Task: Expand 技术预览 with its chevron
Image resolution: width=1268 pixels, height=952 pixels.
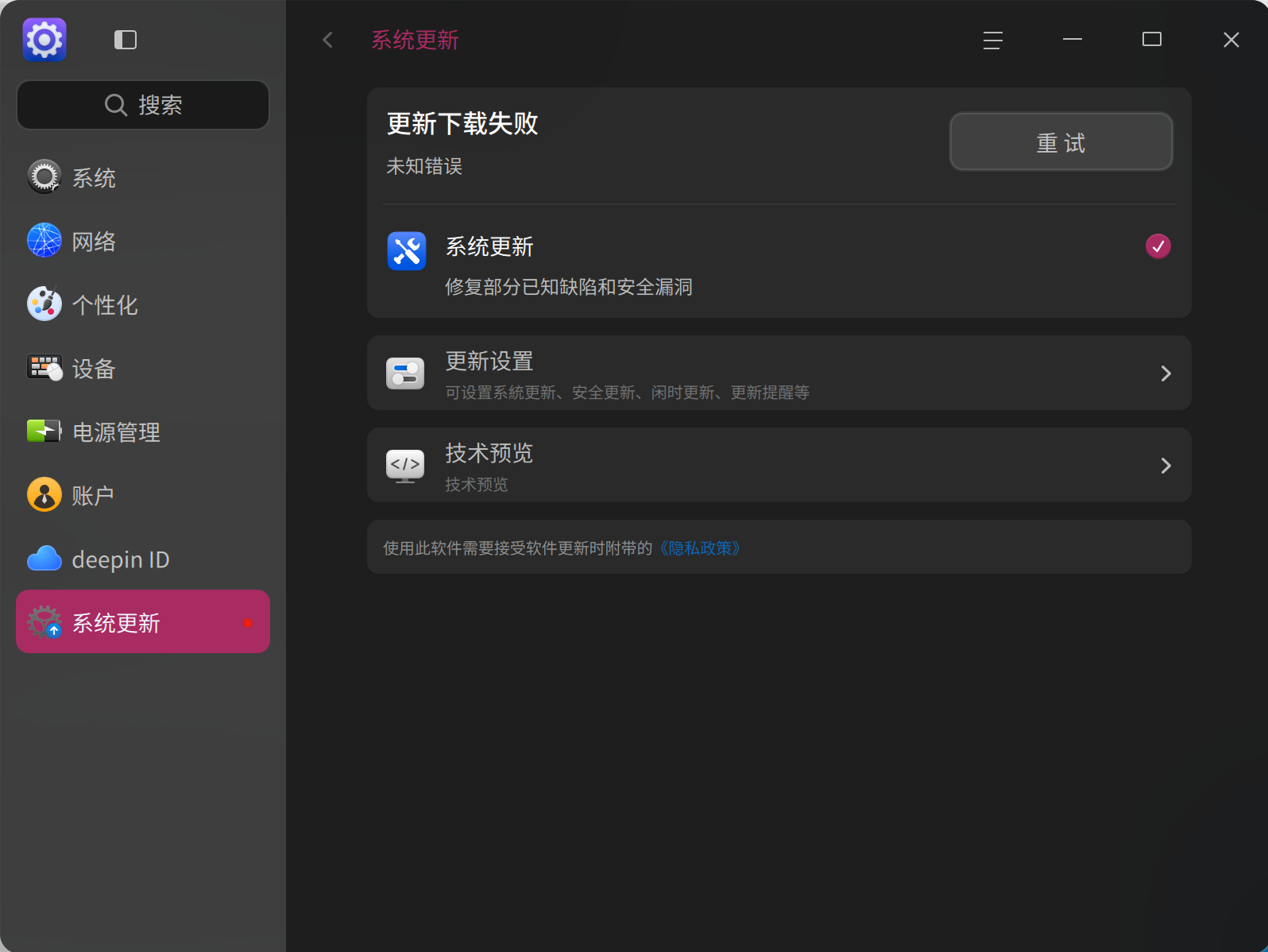Action: [1166, 466]
